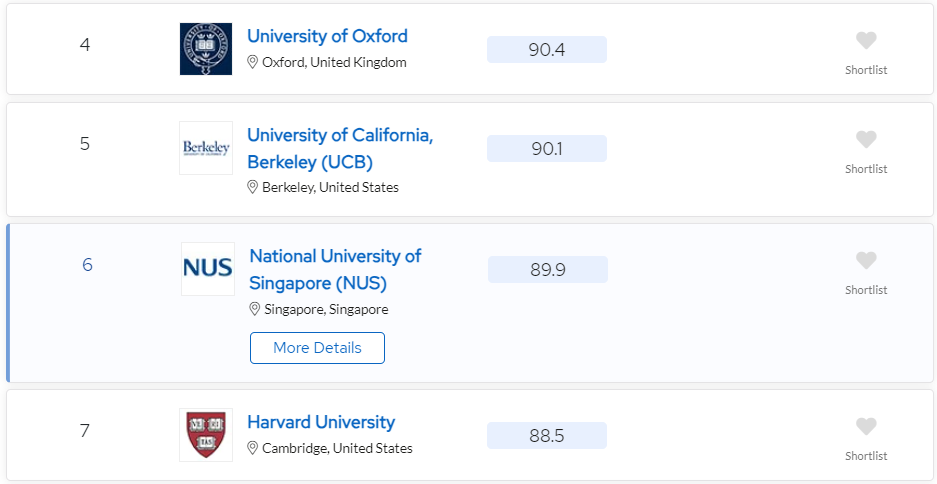Click the 89.9 score badge for NUS
Screen dimensions: 937x484
coord(548,270)
